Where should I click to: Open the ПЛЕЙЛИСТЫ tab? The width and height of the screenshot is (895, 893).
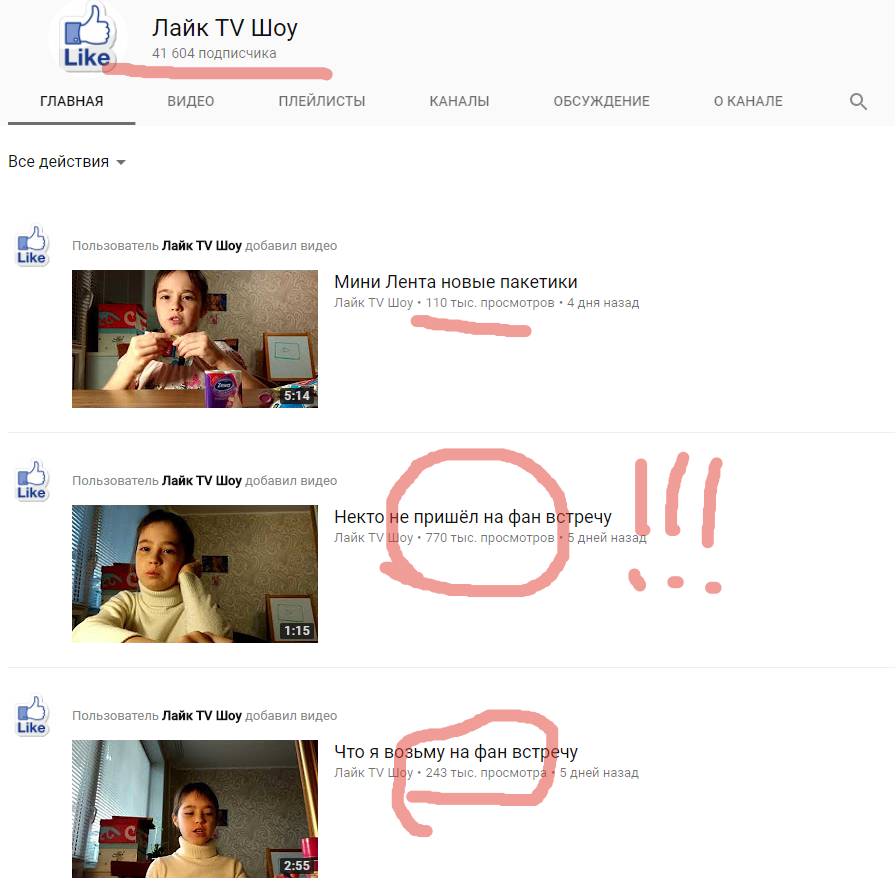click(322, 102)
